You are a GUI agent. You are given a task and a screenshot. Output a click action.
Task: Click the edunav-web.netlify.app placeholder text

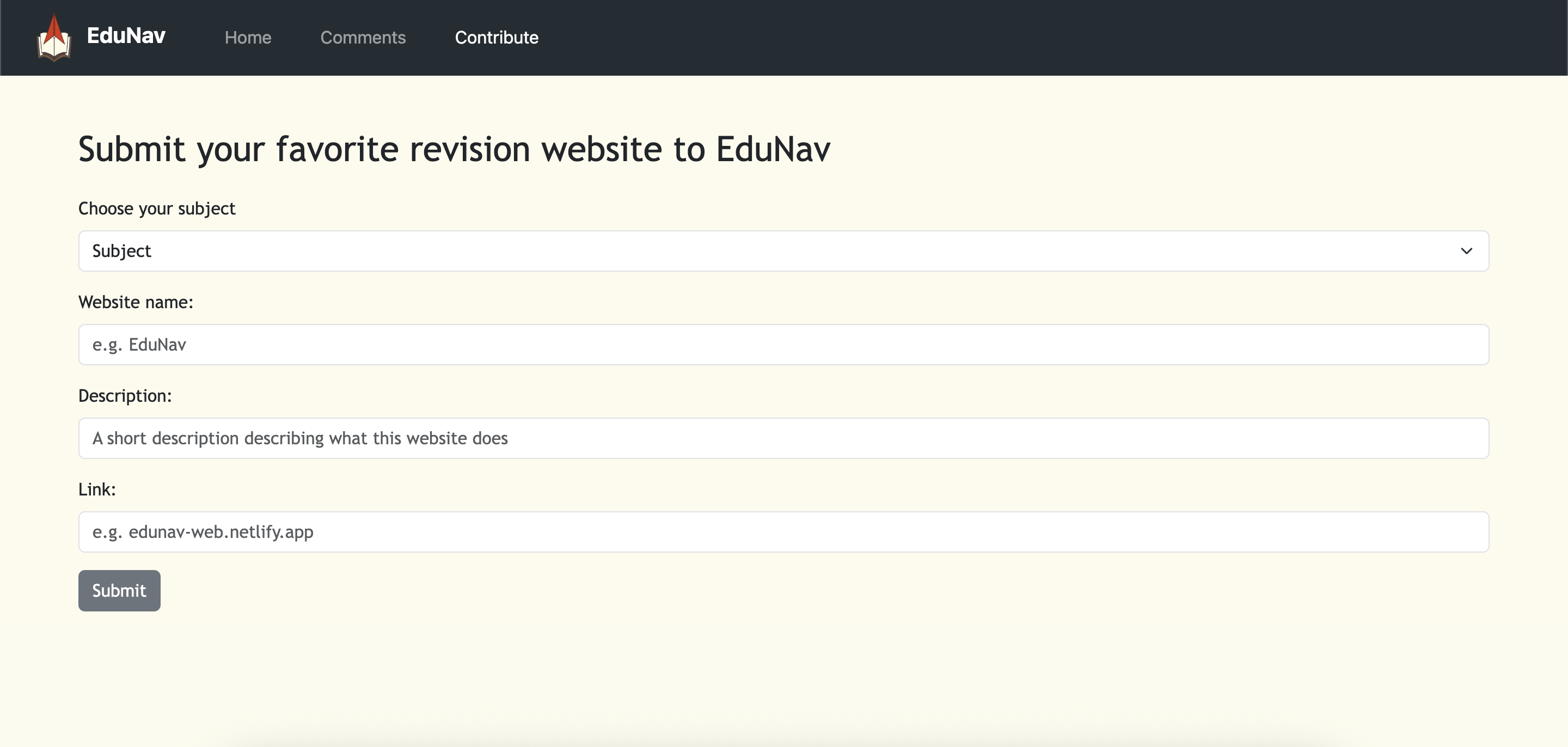coord(203,532)
